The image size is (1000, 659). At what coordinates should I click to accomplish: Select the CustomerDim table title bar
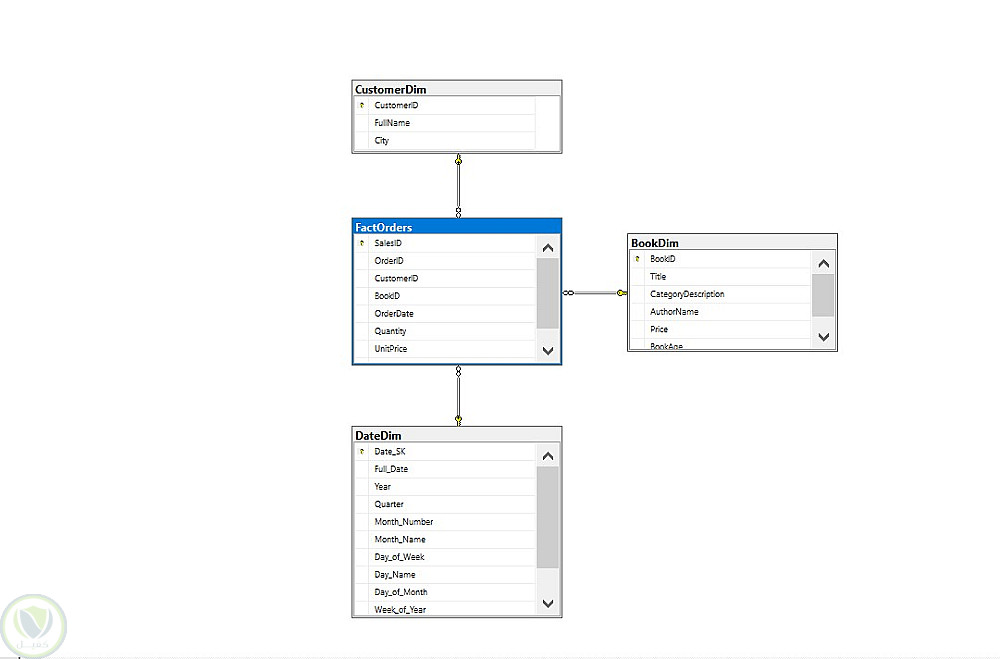pyautogui.click(x=457, y=89)
